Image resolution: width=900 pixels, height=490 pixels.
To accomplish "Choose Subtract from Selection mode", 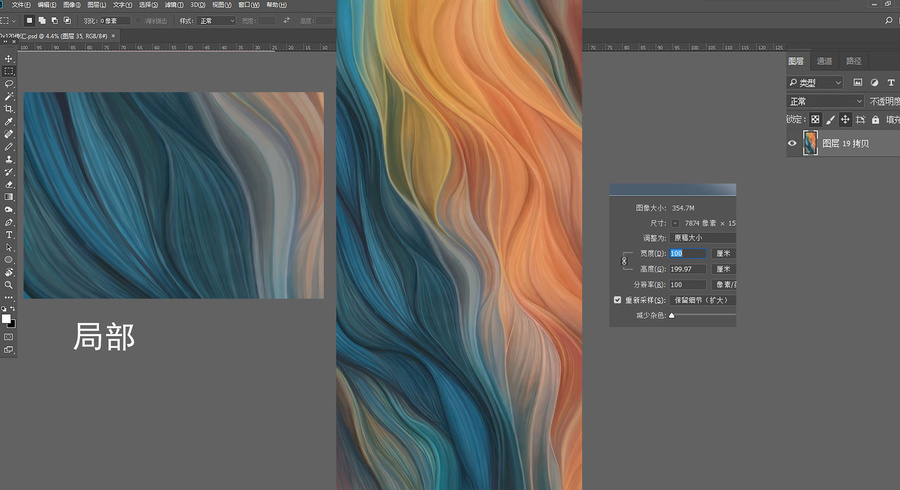I will pos(55,21).
